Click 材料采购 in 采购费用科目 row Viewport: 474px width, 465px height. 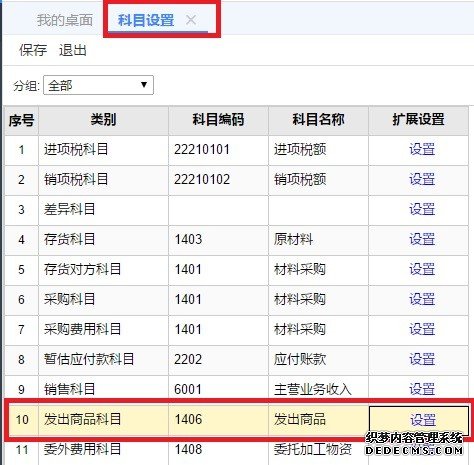click(318, 330)
